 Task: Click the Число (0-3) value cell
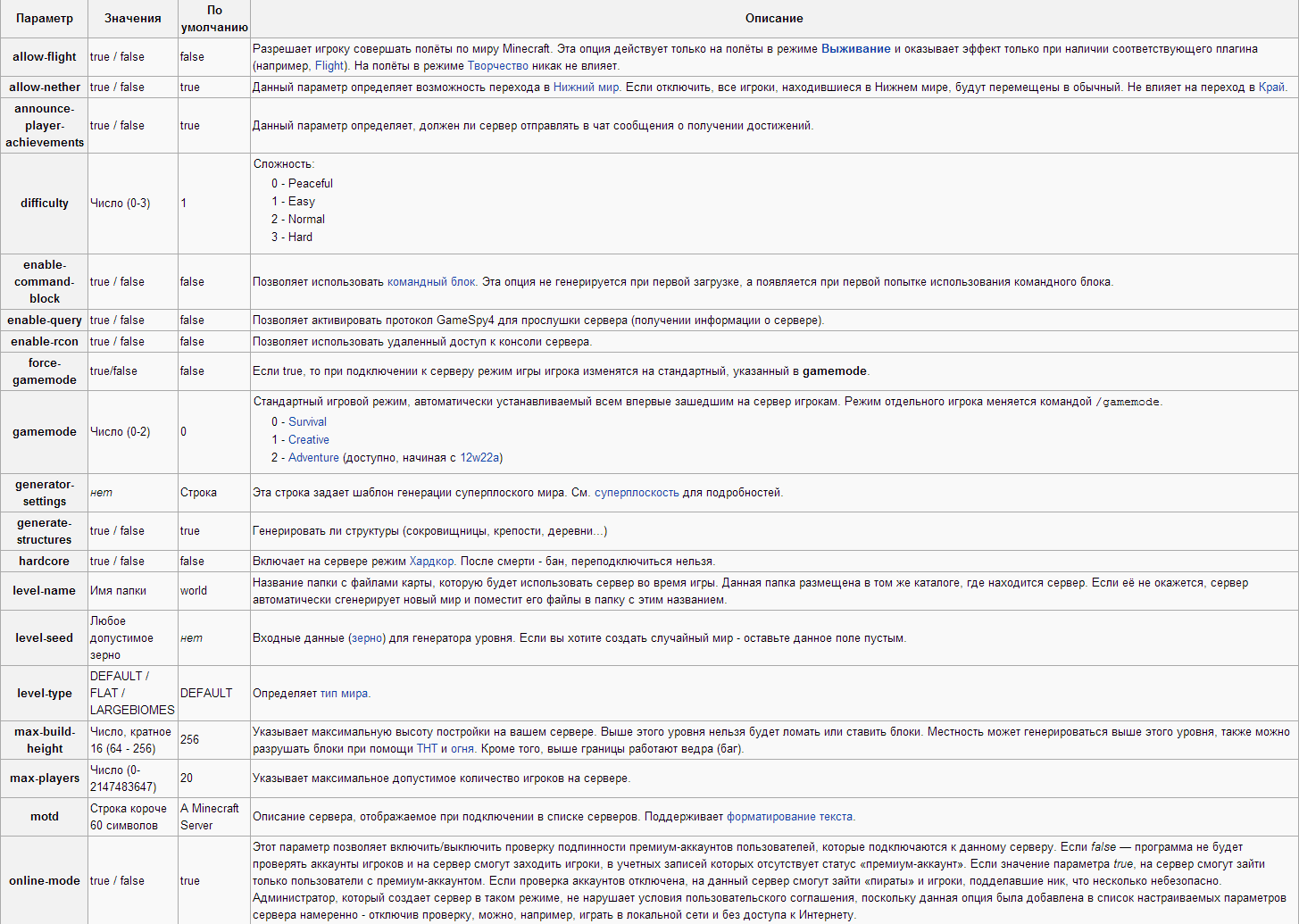point(133,204)
